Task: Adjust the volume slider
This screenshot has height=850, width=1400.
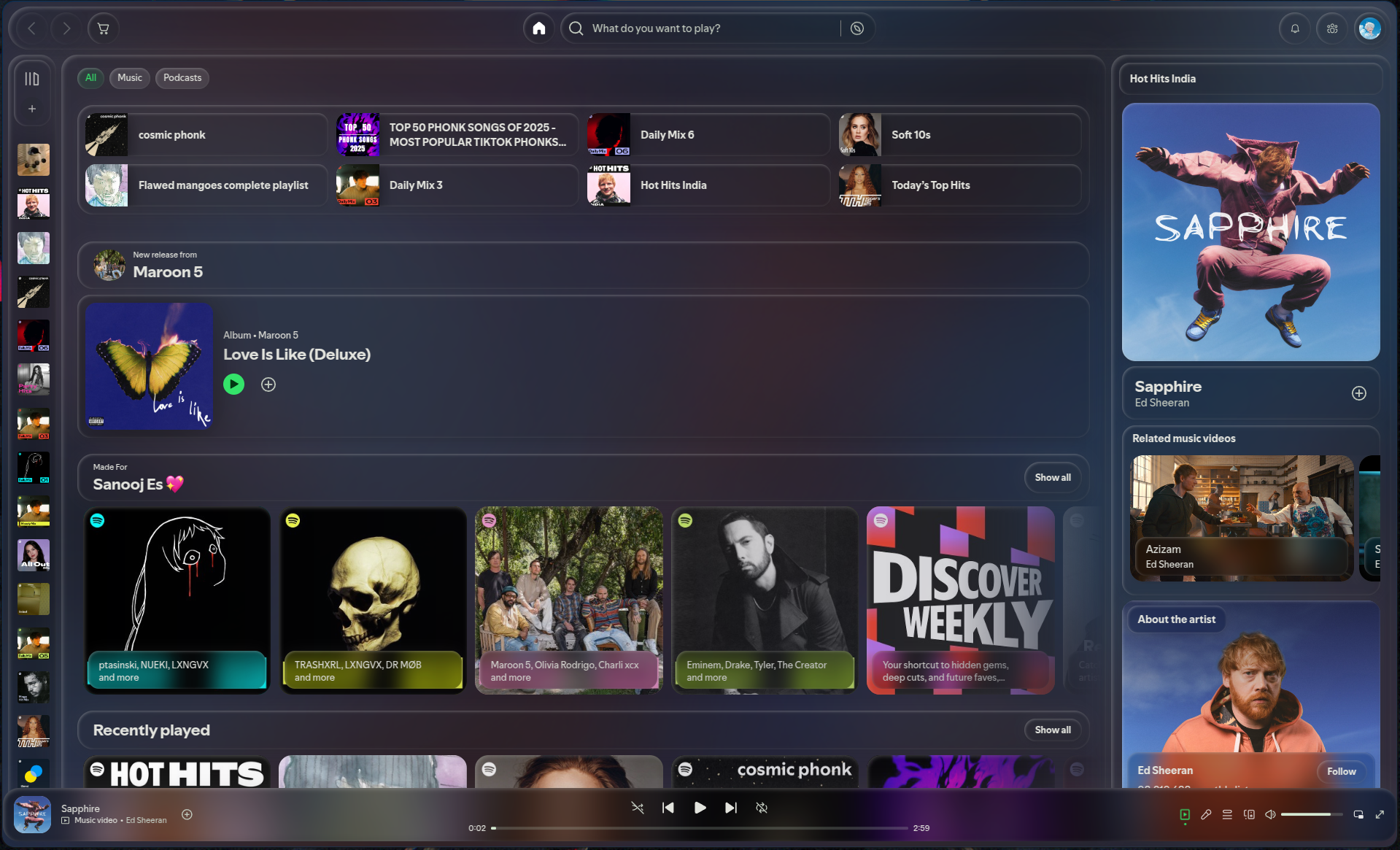Action: [x=1311, y=814]
